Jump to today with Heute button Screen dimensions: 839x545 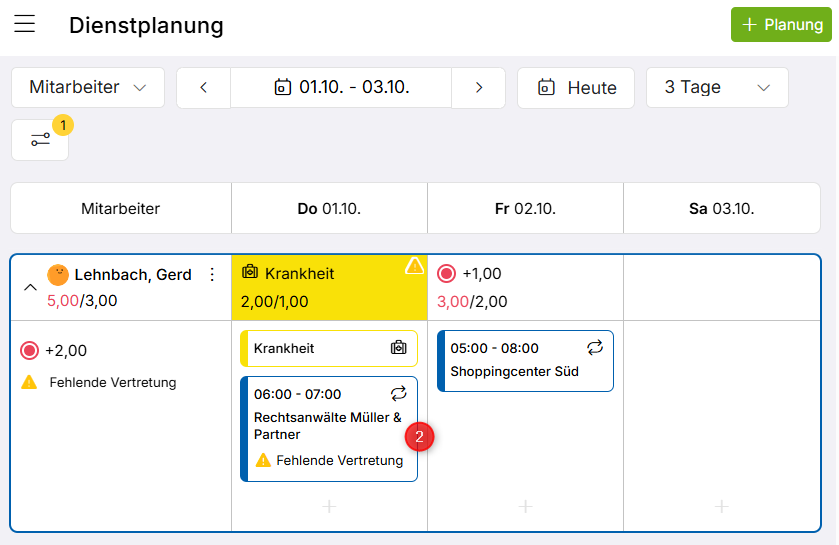click(x=576, y=88)
